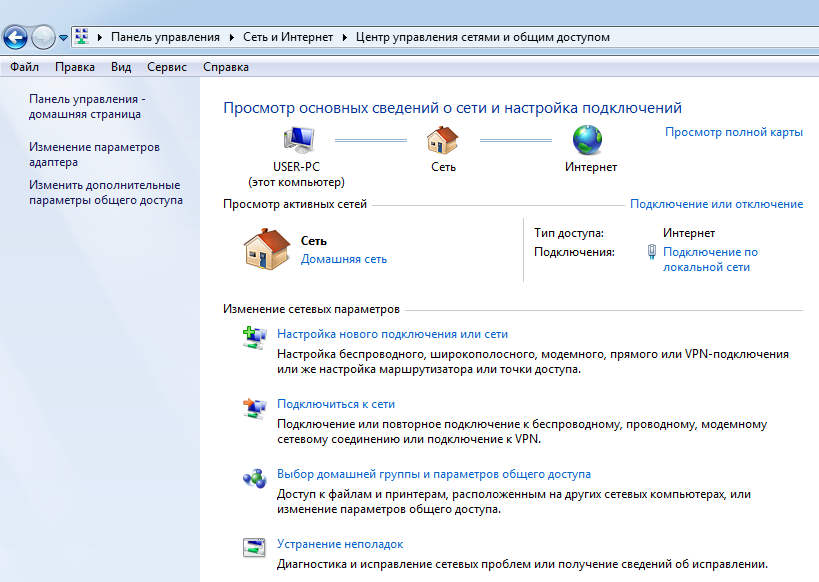Click the Control Panel icon in address bar
This screenshot has height=582, width=819.
click(x=81, y=37)
